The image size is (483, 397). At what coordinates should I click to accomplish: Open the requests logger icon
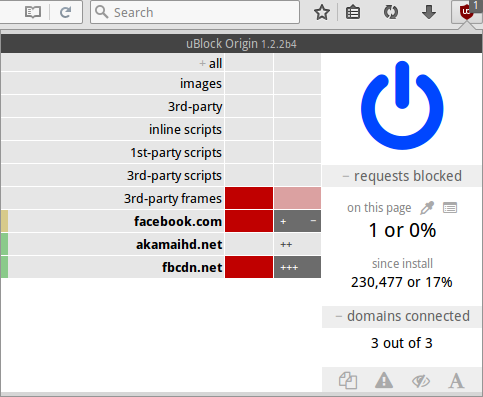450,208
